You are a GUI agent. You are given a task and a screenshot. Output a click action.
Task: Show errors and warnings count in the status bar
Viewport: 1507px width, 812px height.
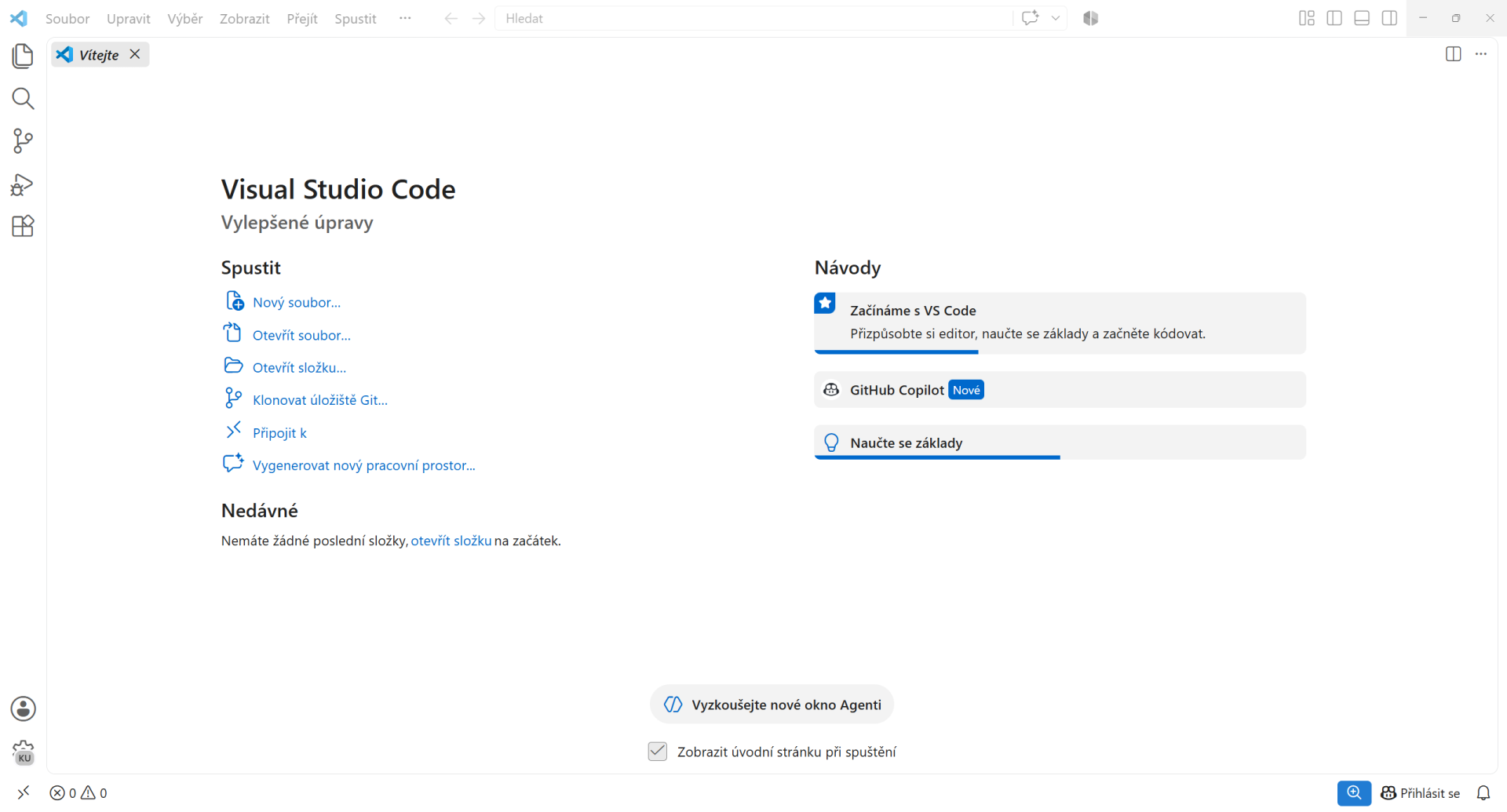78,793
